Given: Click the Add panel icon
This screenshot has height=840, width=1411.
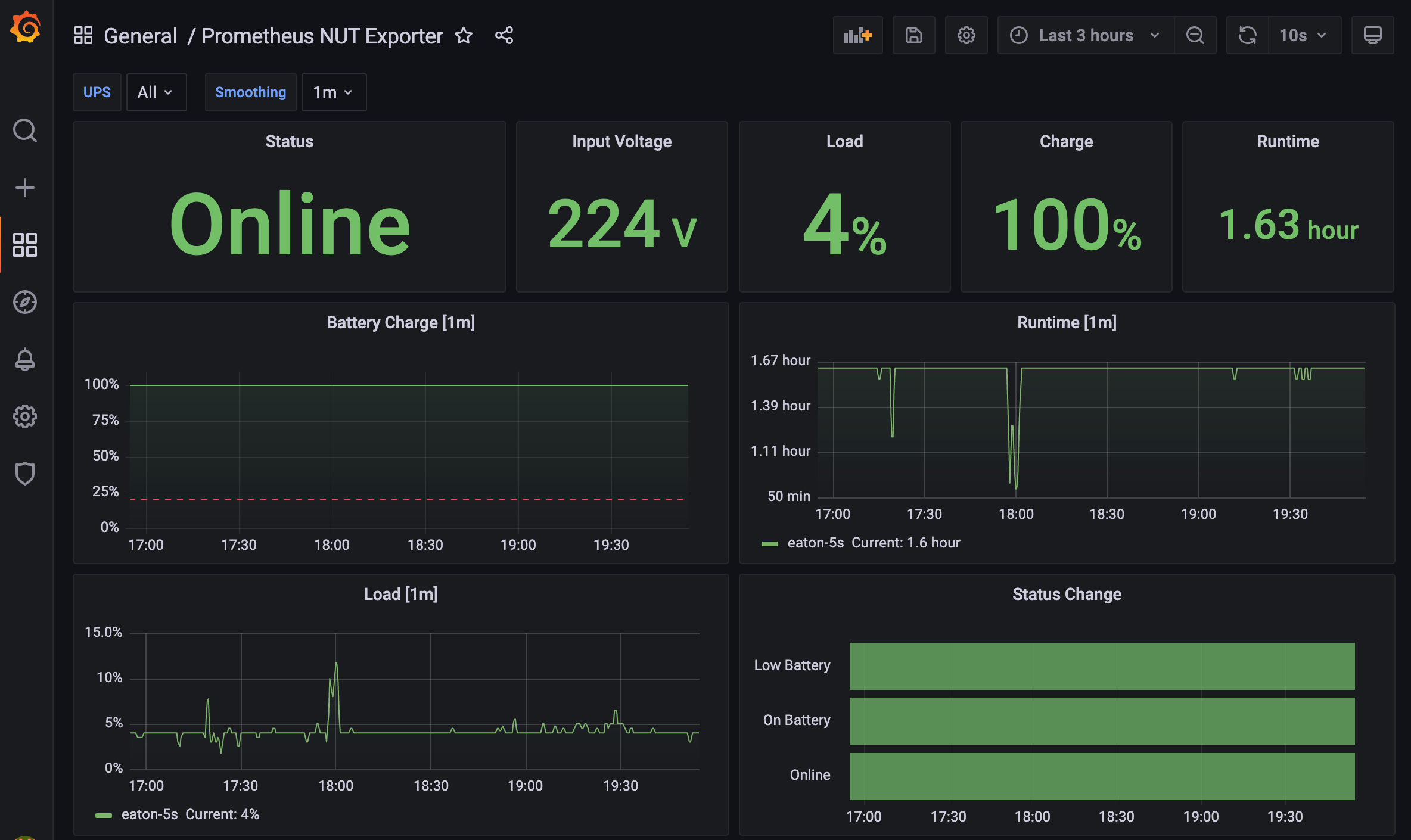Looking at the screenshot, I should pos(857,36).
